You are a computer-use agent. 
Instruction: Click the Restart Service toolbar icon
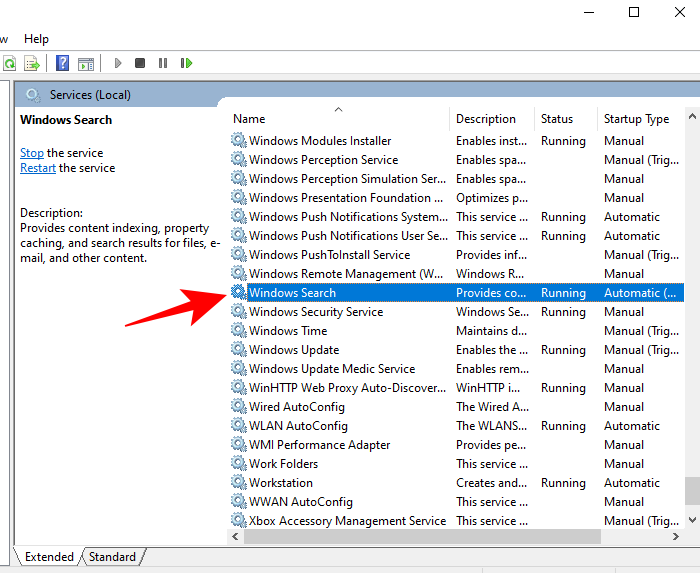[186, 63]
